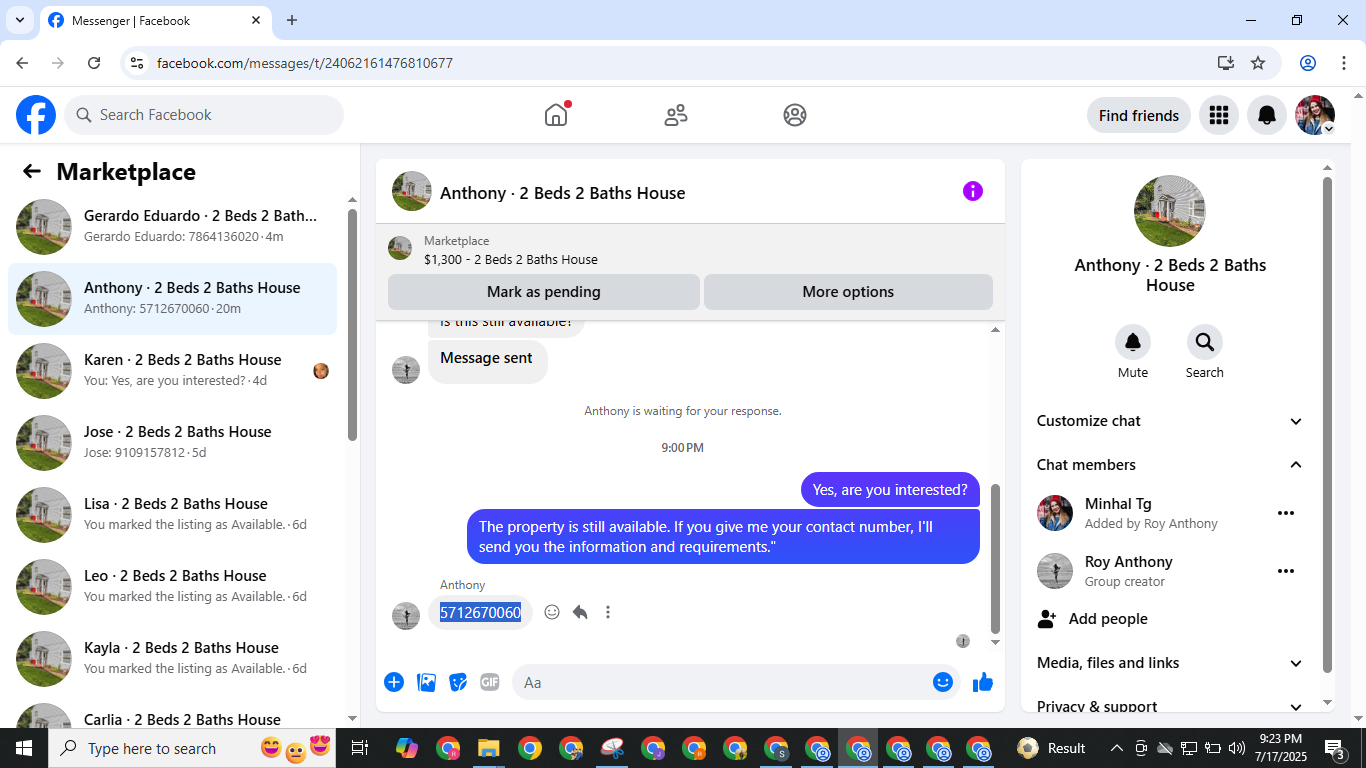Open the Windows Start menu
This screenshot has width=1366, height=768.
click(x=24, y=748)
